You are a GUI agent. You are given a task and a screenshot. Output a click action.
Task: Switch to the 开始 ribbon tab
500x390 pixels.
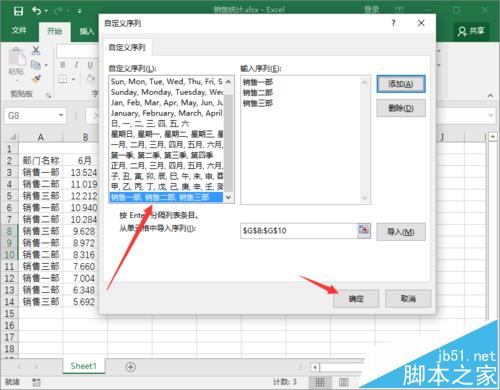point(55,31)
